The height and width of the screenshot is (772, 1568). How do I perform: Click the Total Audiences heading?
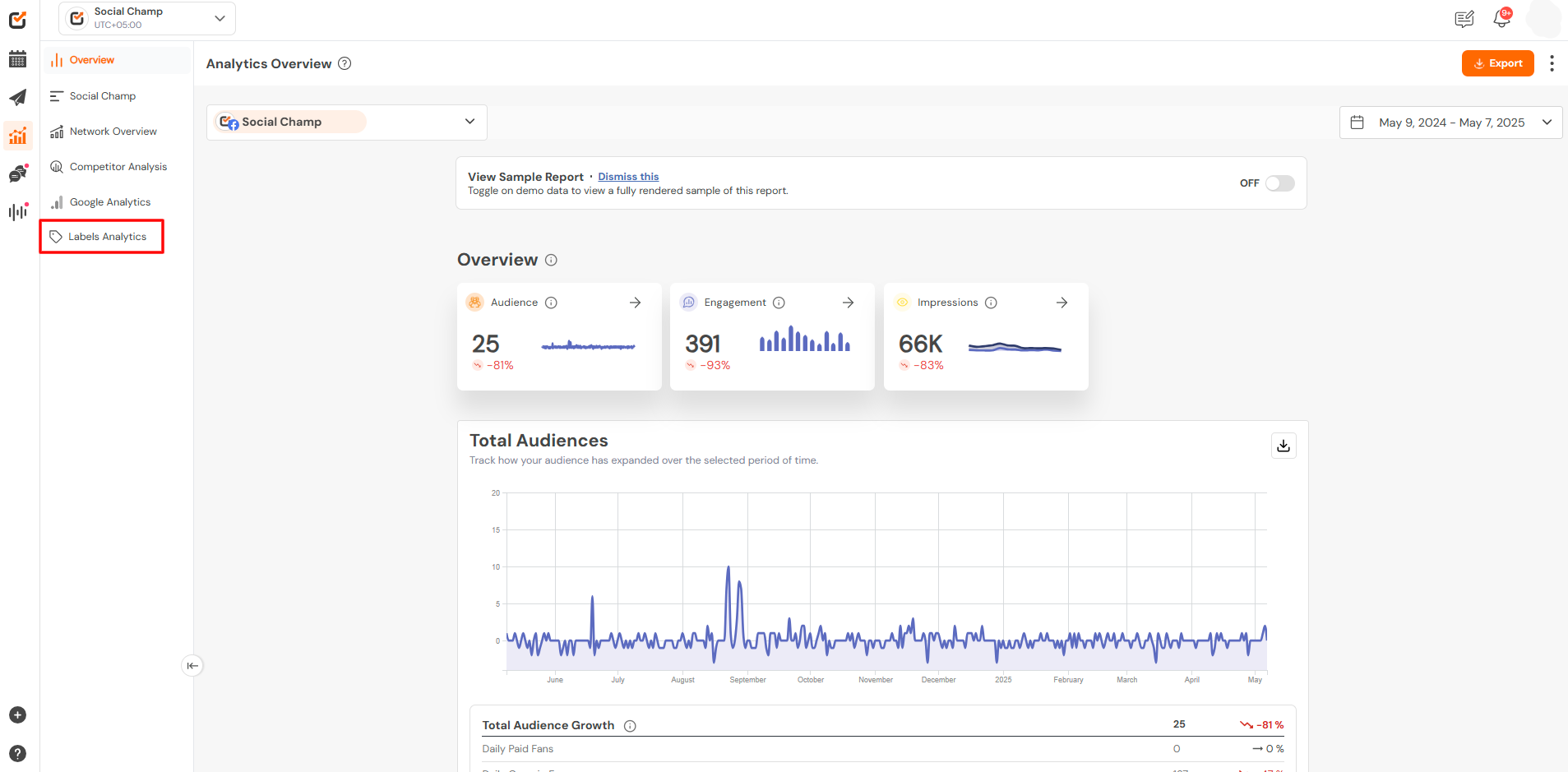539,441
